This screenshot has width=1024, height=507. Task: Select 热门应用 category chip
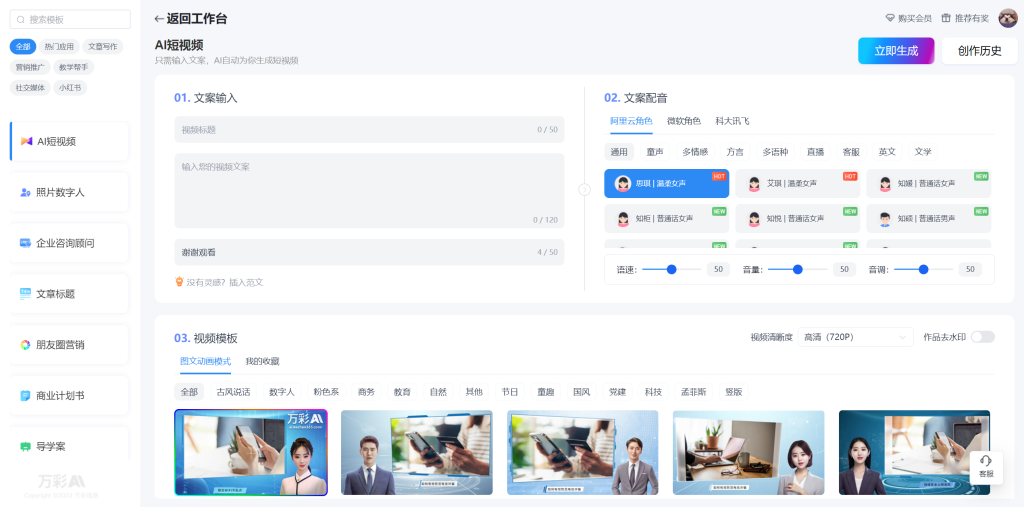59,46
